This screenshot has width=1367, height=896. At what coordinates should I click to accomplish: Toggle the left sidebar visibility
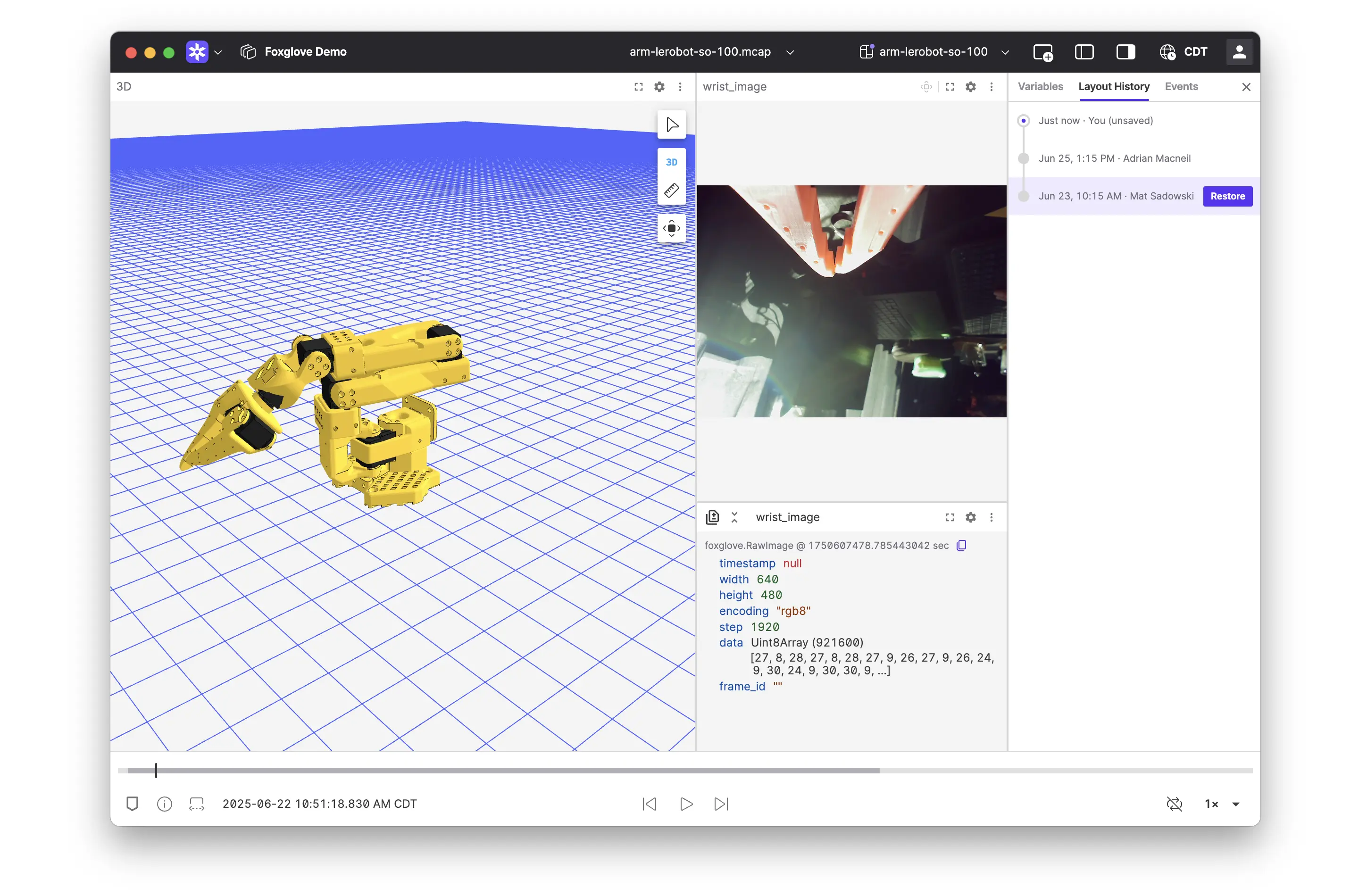point(1084,52)
